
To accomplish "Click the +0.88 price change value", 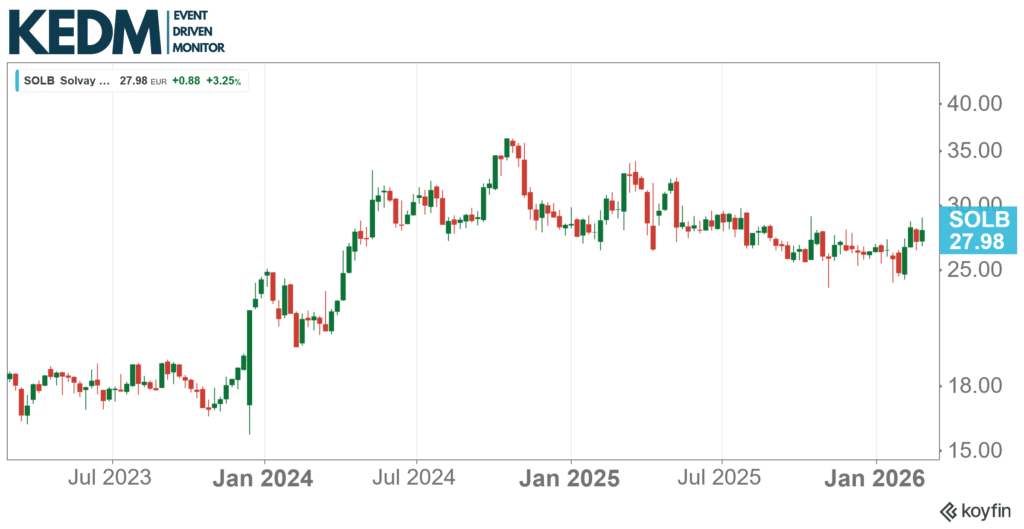I will click(184, 80).
